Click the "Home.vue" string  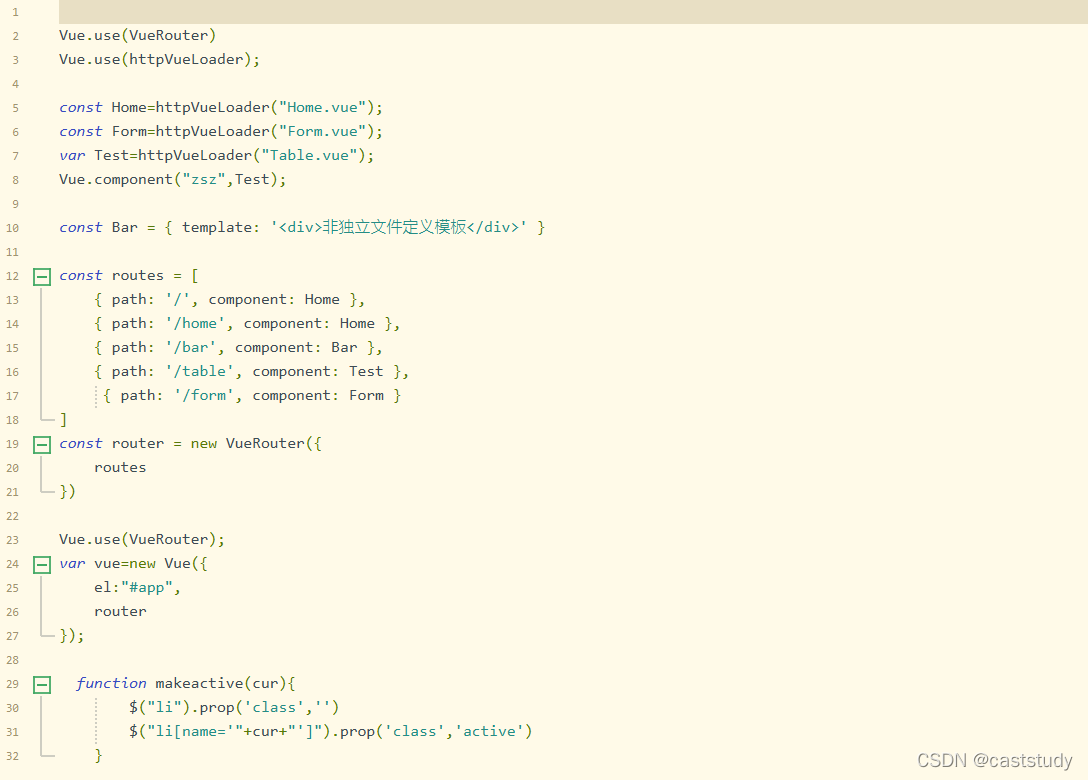point(323,108)
